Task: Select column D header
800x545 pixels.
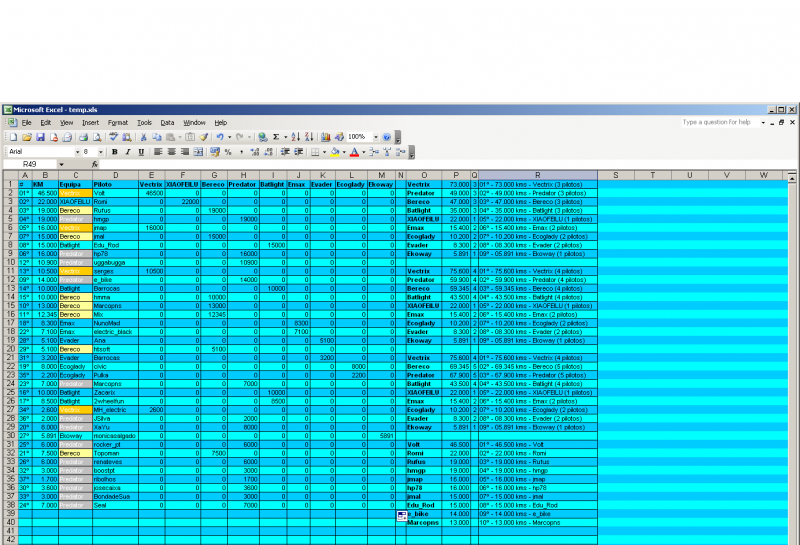Action: pos(115,175)
